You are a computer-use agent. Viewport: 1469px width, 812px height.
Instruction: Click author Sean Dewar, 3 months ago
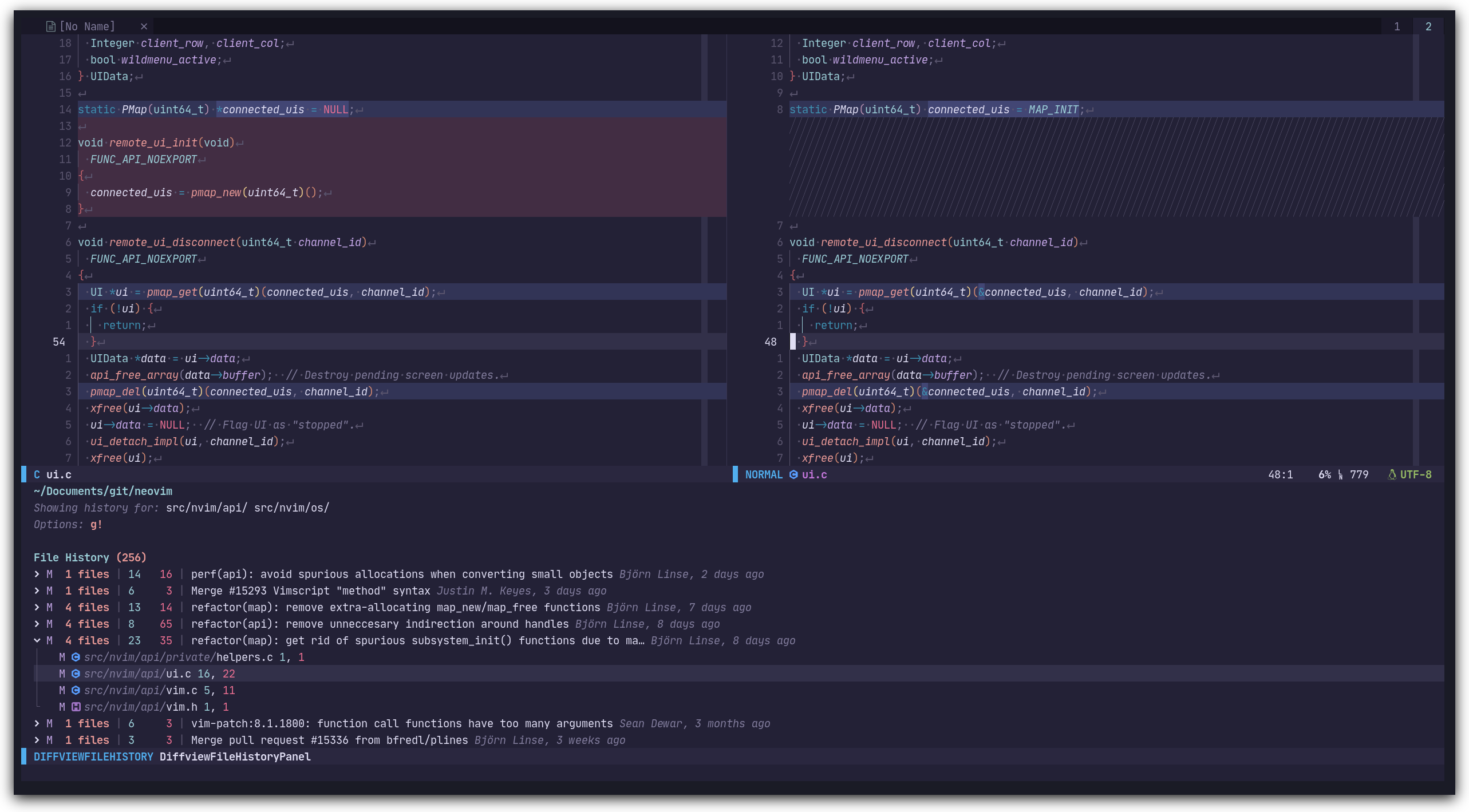pos(694,723)
